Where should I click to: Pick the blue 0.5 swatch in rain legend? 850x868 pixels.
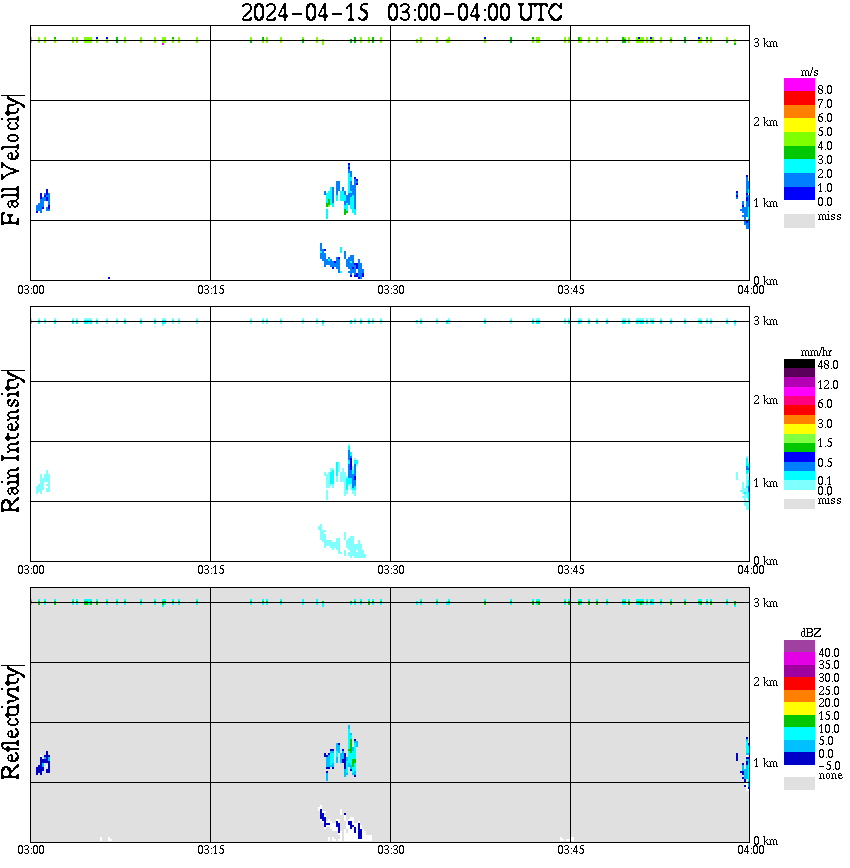point(799,457)
